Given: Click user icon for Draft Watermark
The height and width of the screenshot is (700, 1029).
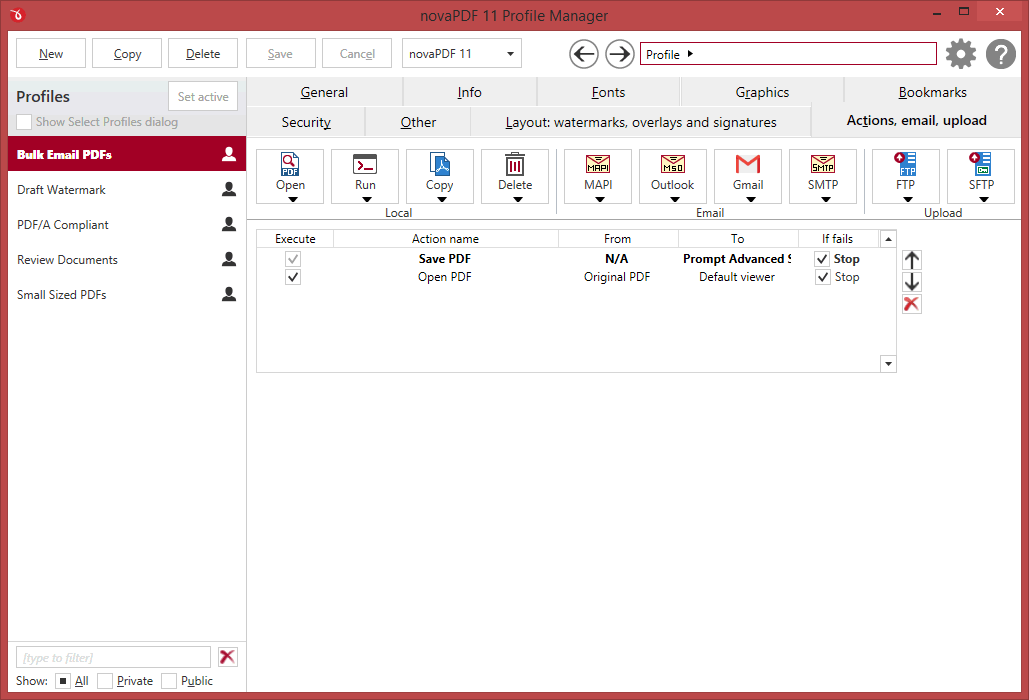Looking at the screenshot, I should coord(228,190).
